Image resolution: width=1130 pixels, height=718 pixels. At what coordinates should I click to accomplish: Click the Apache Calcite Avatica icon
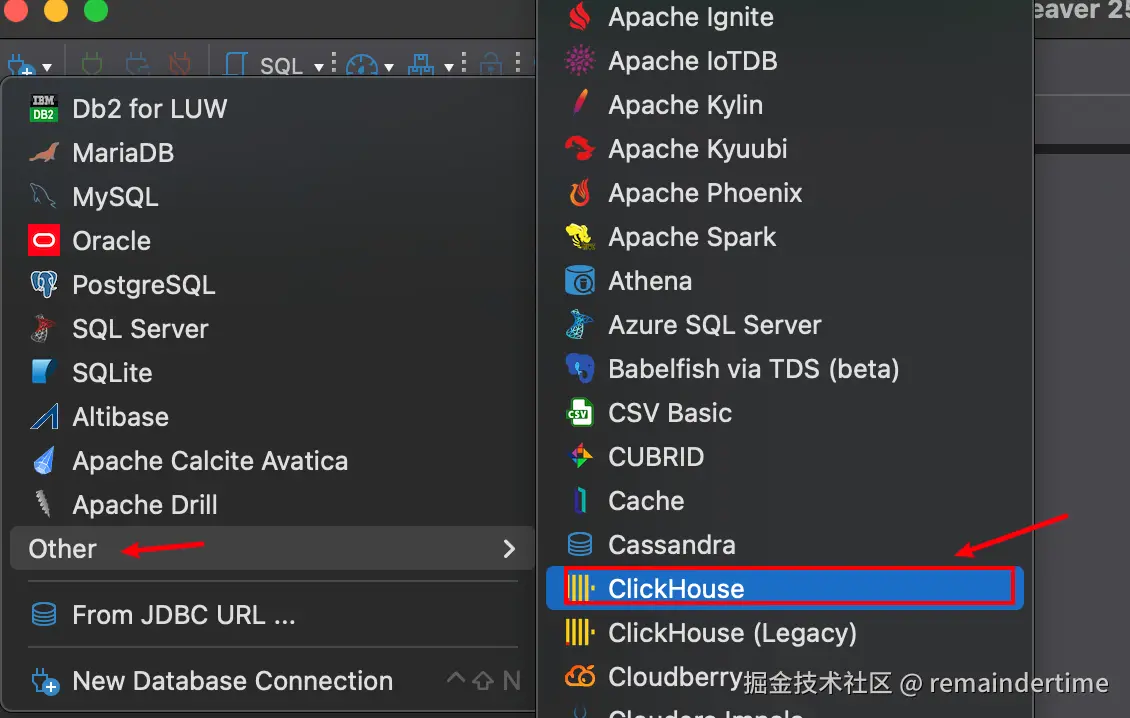pyautogui.click(x=43, y=460)
